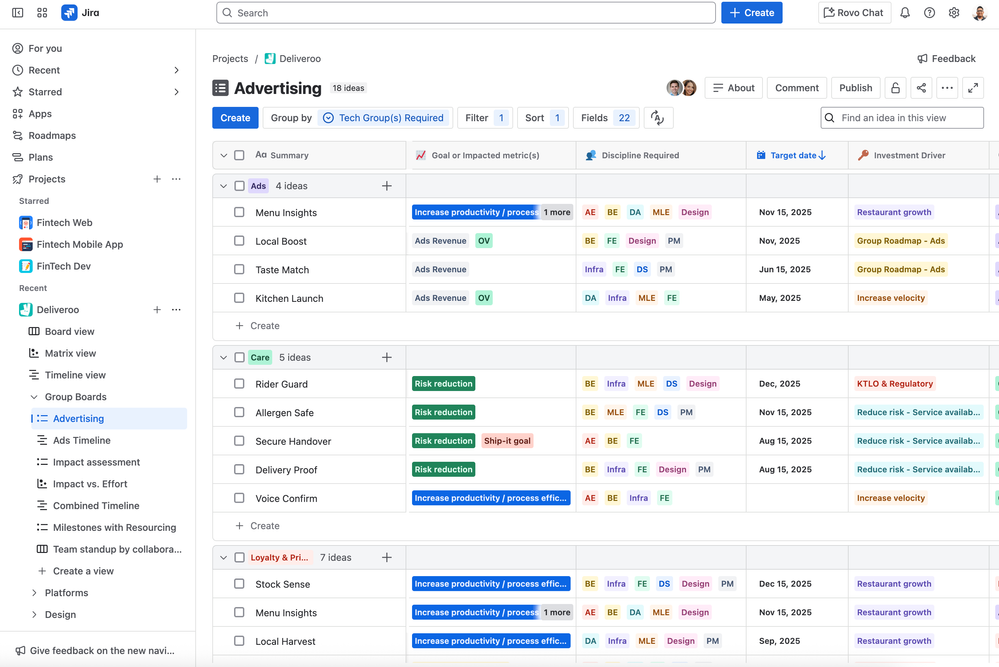Open Board view

[69, 331]
